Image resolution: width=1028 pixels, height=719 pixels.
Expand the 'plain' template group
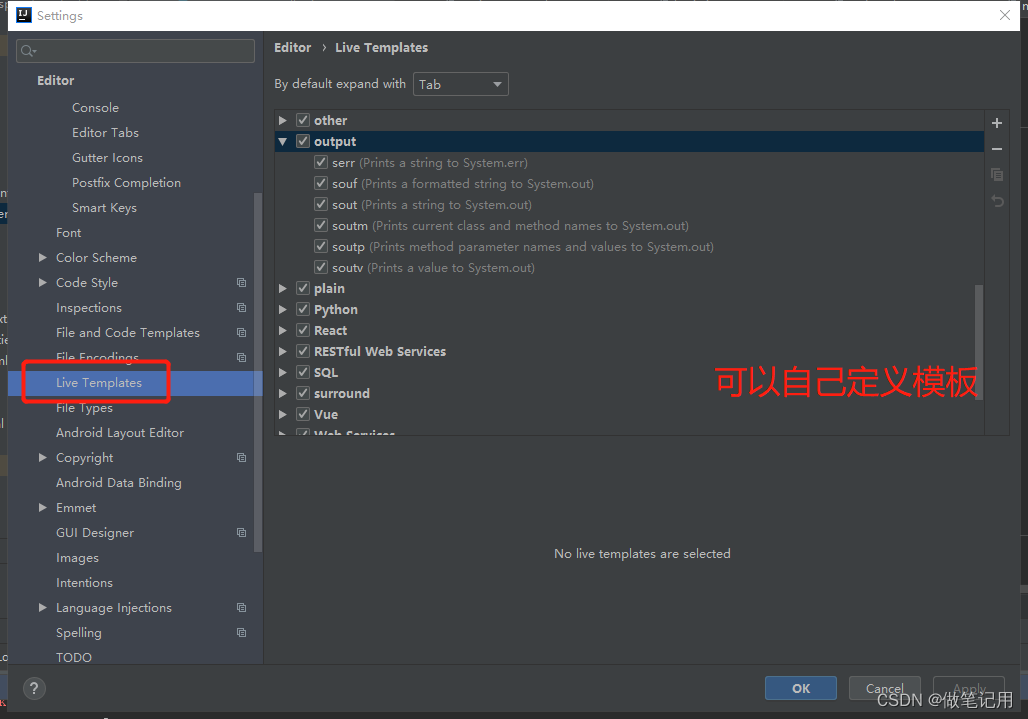(x=283, y=288)
